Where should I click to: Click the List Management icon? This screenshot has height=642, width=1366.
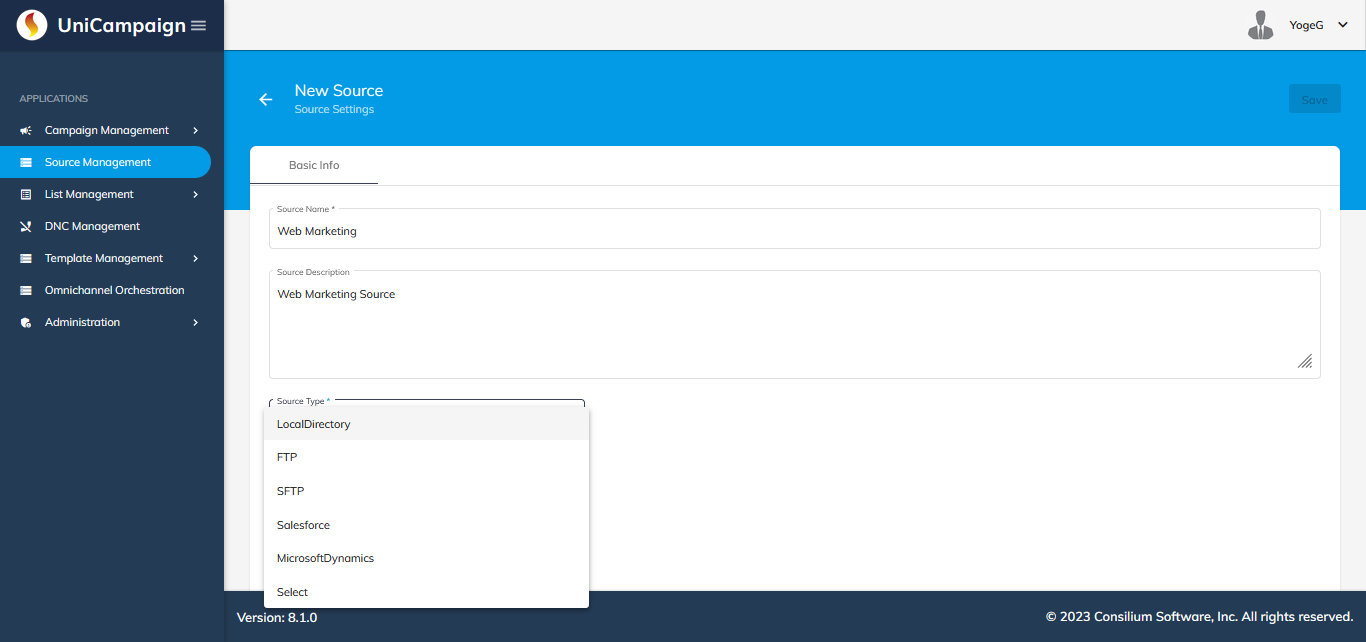click(26, 195)
